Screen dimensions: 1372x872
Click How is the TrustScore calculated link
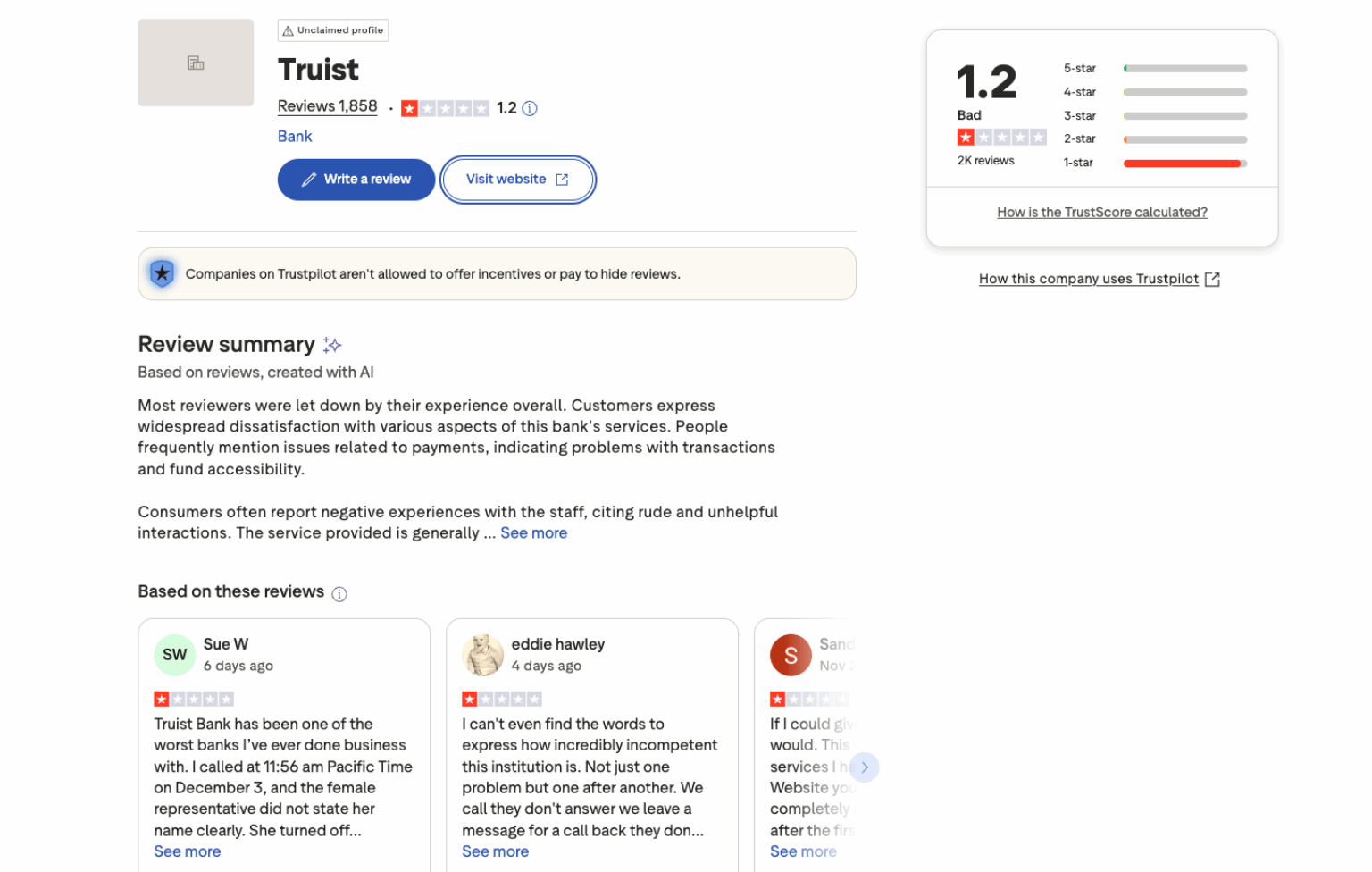(x=1101, y=212)
